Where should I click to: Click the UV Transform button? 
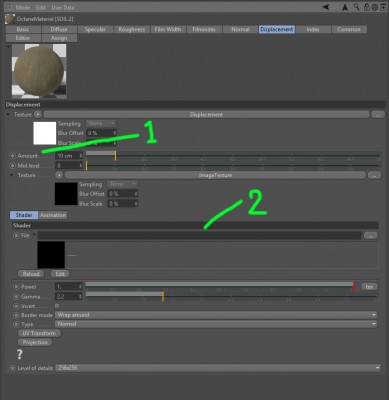point(39,333)
